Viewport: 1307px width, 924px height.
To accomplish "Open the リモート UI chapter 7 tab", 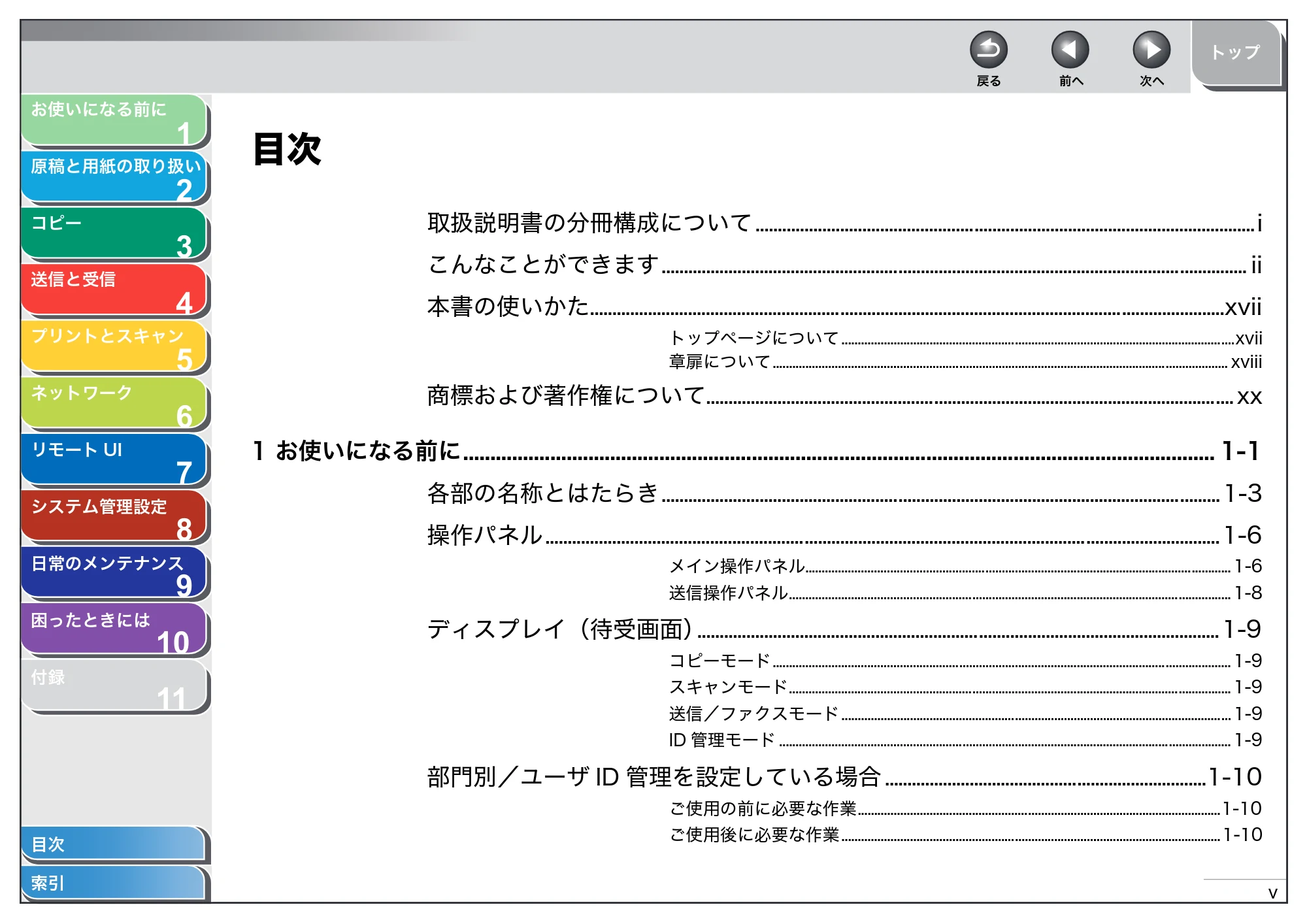I will click(x=114, y=459).
